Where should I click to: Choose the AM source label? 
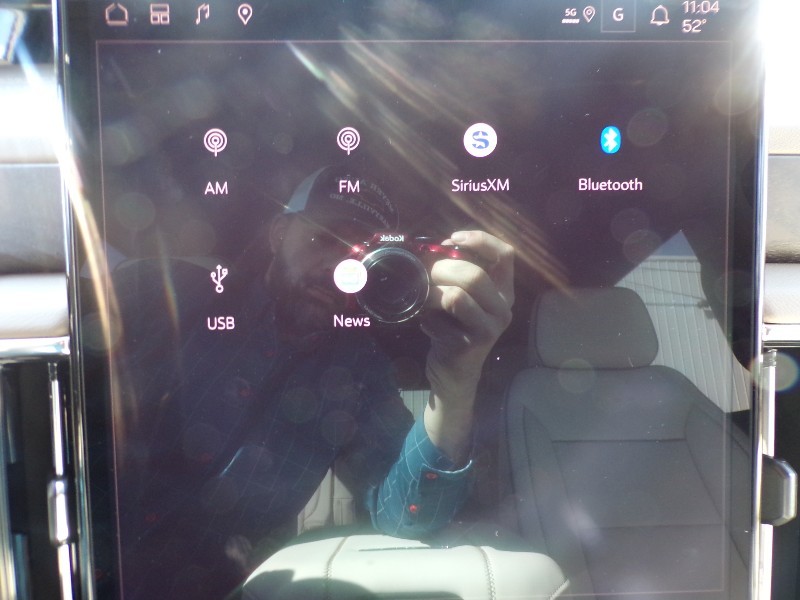pos(215,187)
